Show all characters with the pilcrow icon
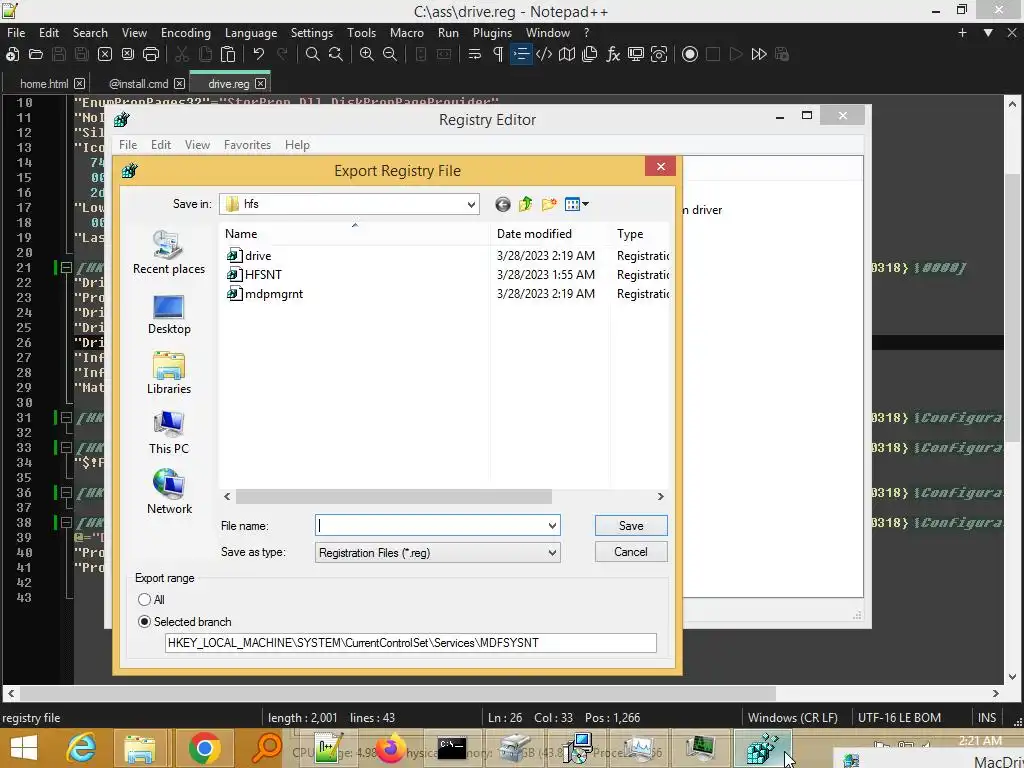 pos(498,54)
